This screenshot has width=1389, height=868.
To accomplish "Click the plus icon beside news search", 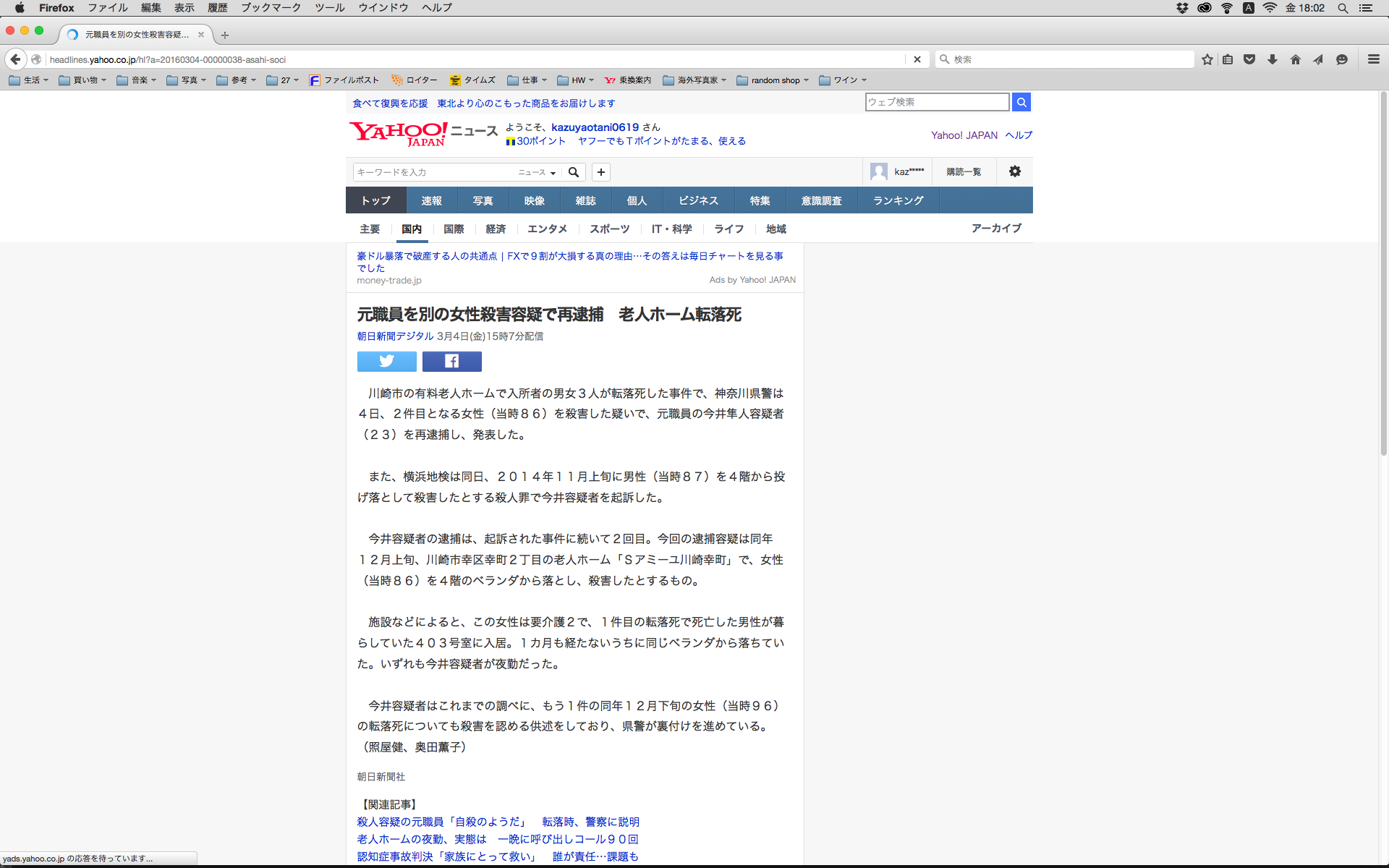I will click(x=600, y=172).
